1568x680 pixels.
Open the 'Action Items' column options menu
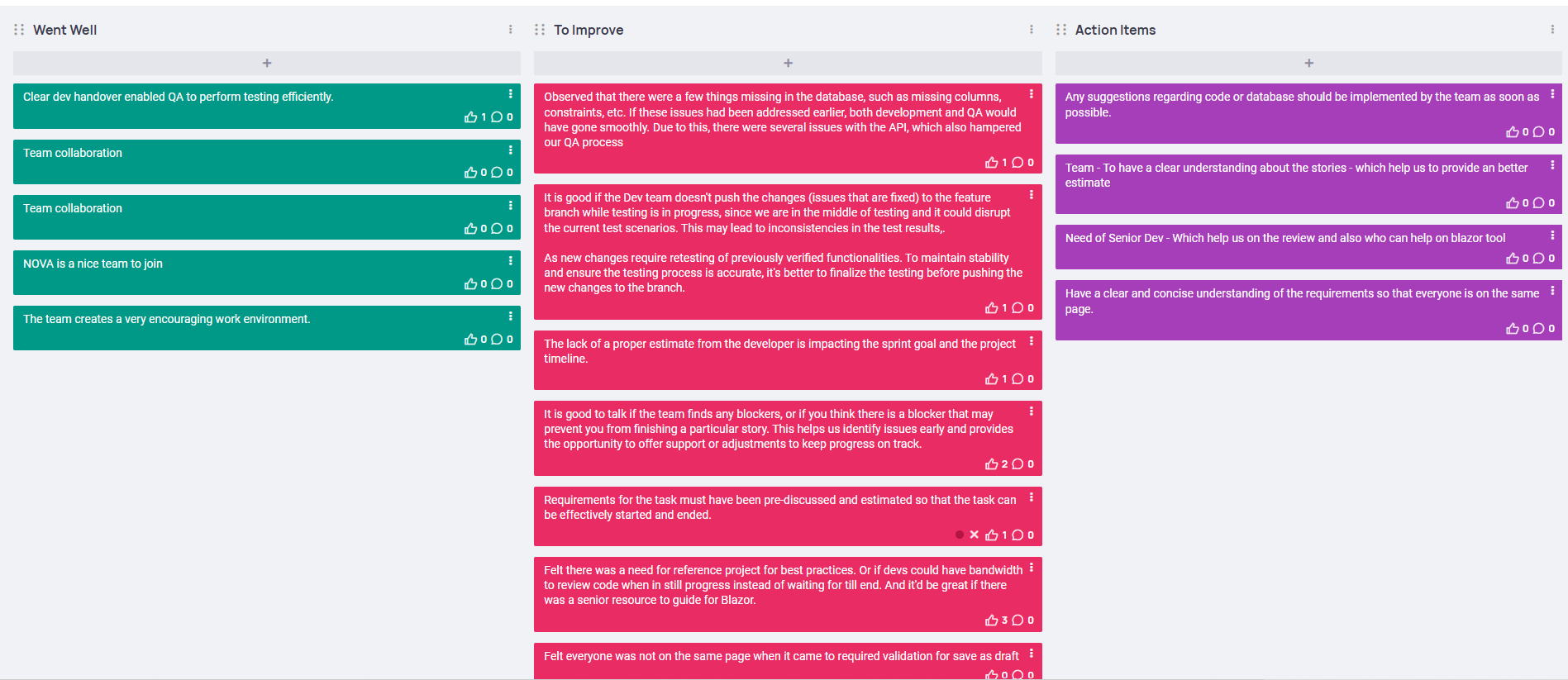click(x=1552, y=30)
